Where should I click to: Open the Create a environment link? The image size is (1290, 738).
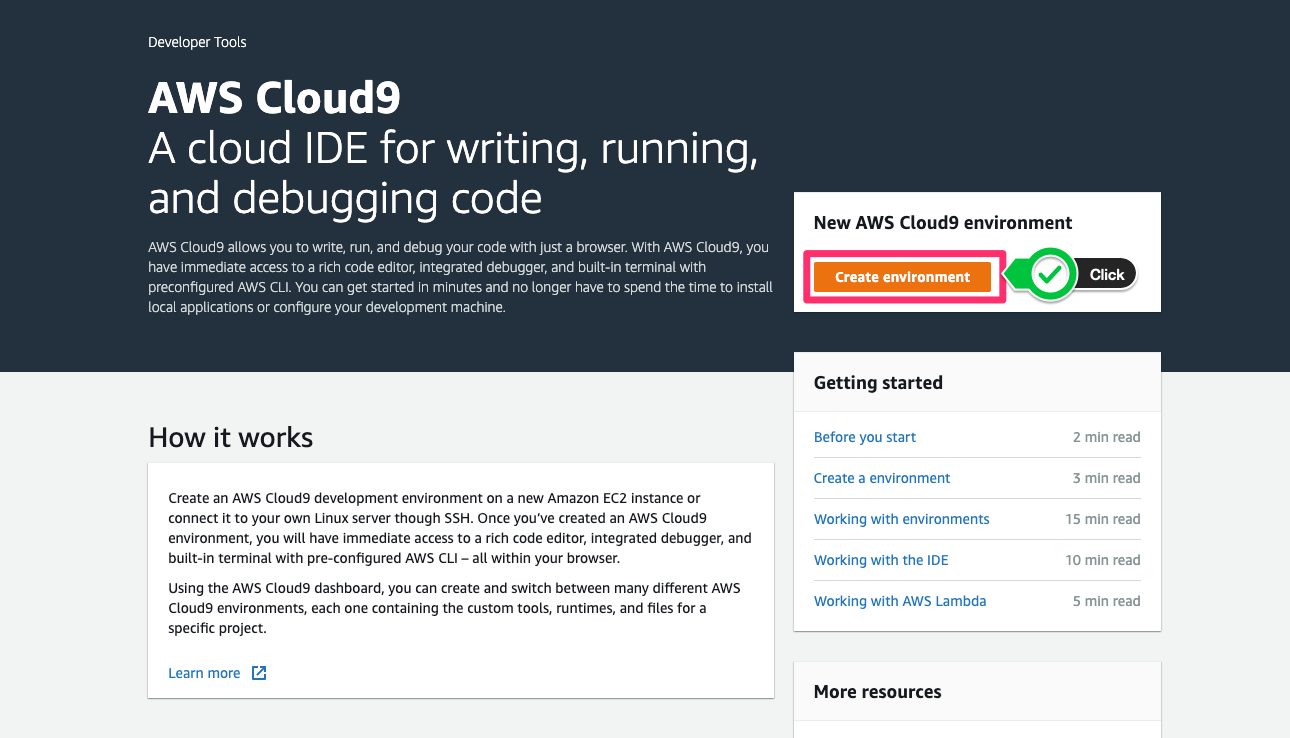coord(882,478)
